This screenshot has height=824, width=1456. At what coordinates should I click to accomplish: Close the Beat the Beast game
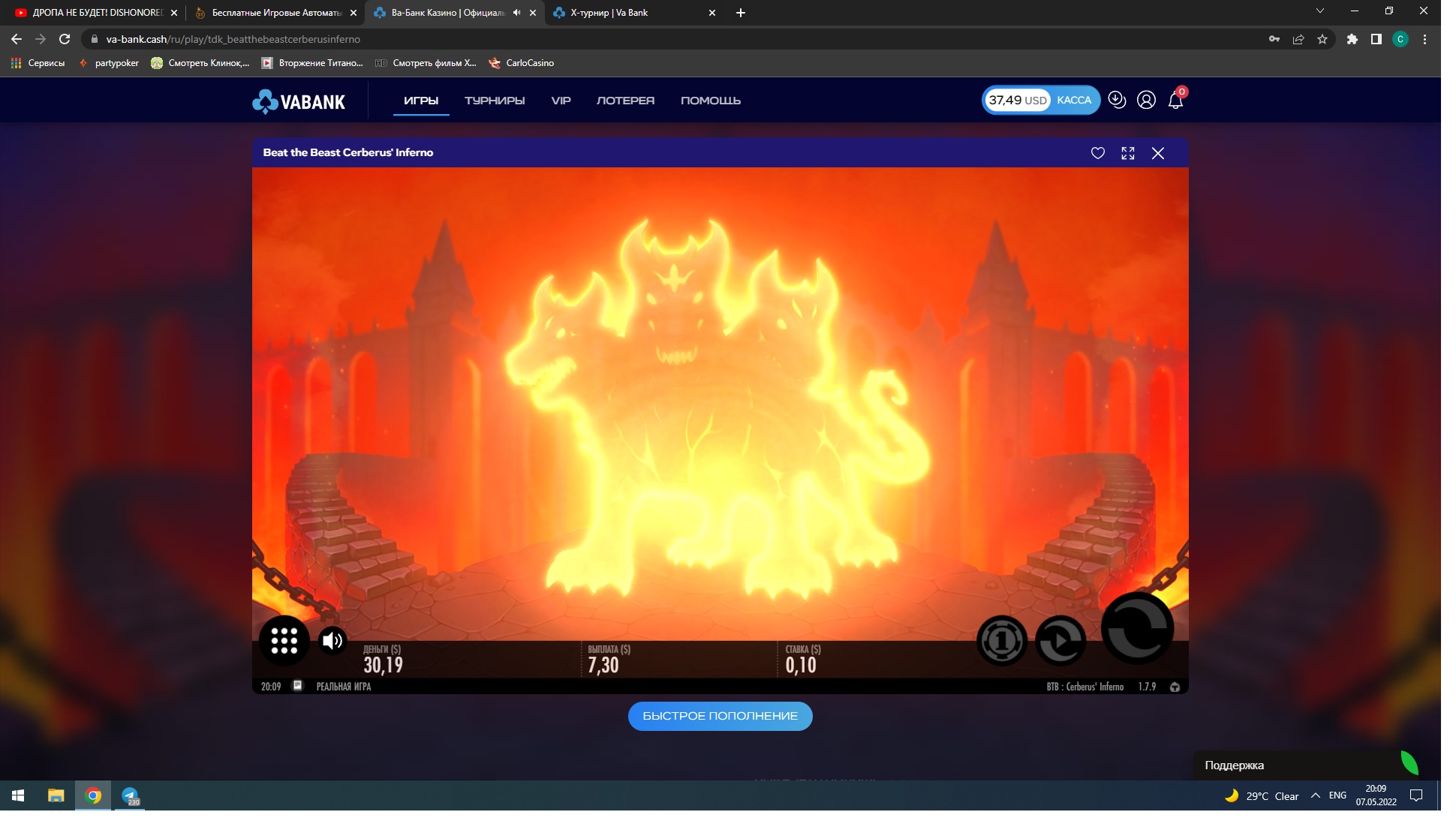[1157, 153]
